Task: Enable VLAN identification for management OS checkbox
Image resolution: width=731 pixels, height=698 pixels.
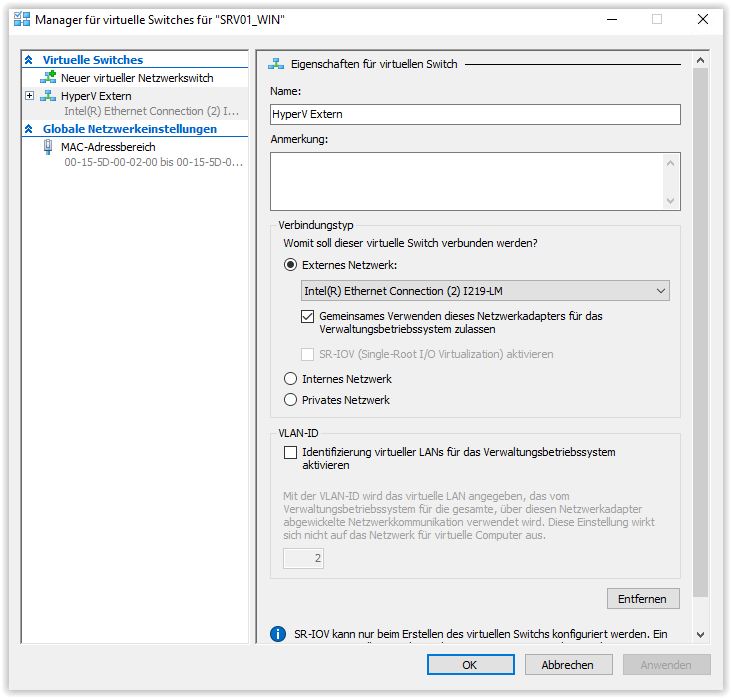Action: coord(290,452)
